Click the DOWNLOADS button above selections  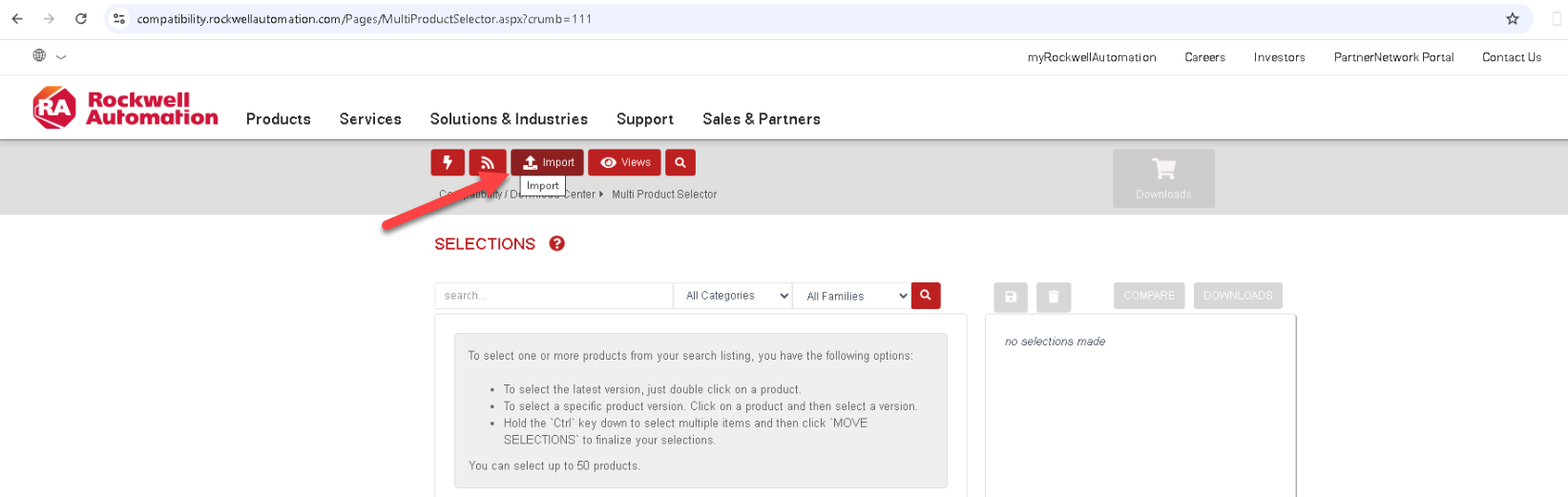coord(1238,296)
